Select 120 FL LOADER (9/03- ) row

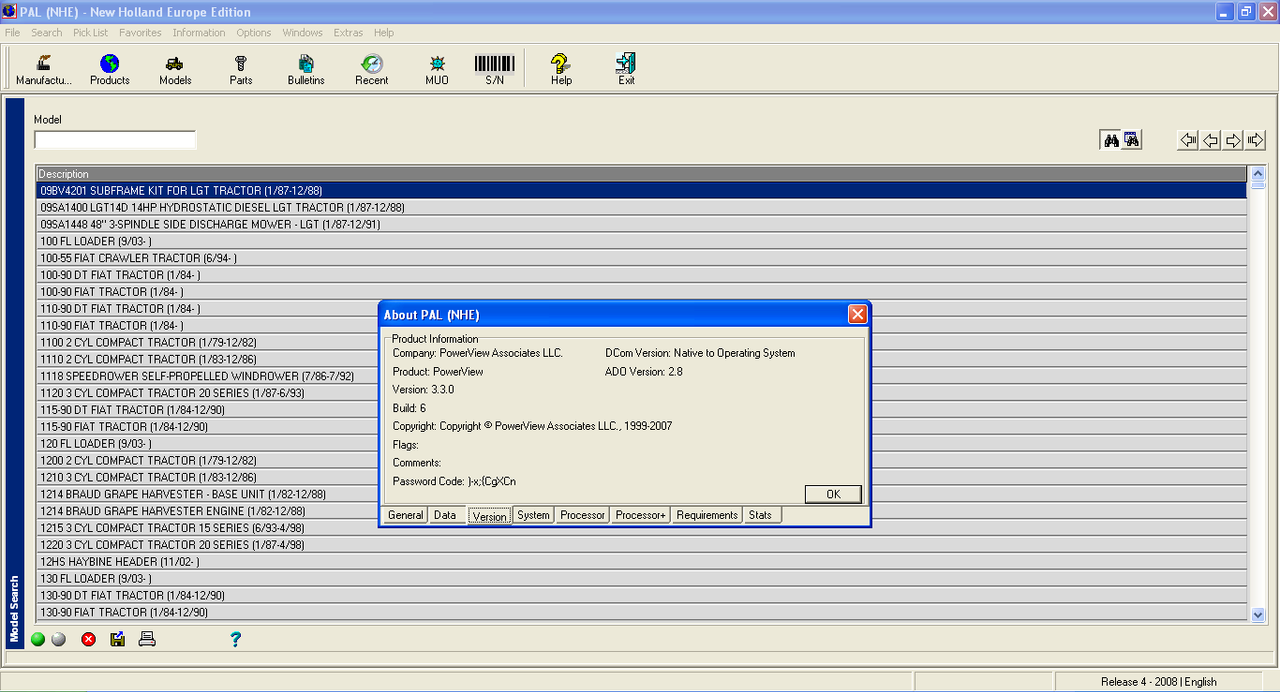642,443
